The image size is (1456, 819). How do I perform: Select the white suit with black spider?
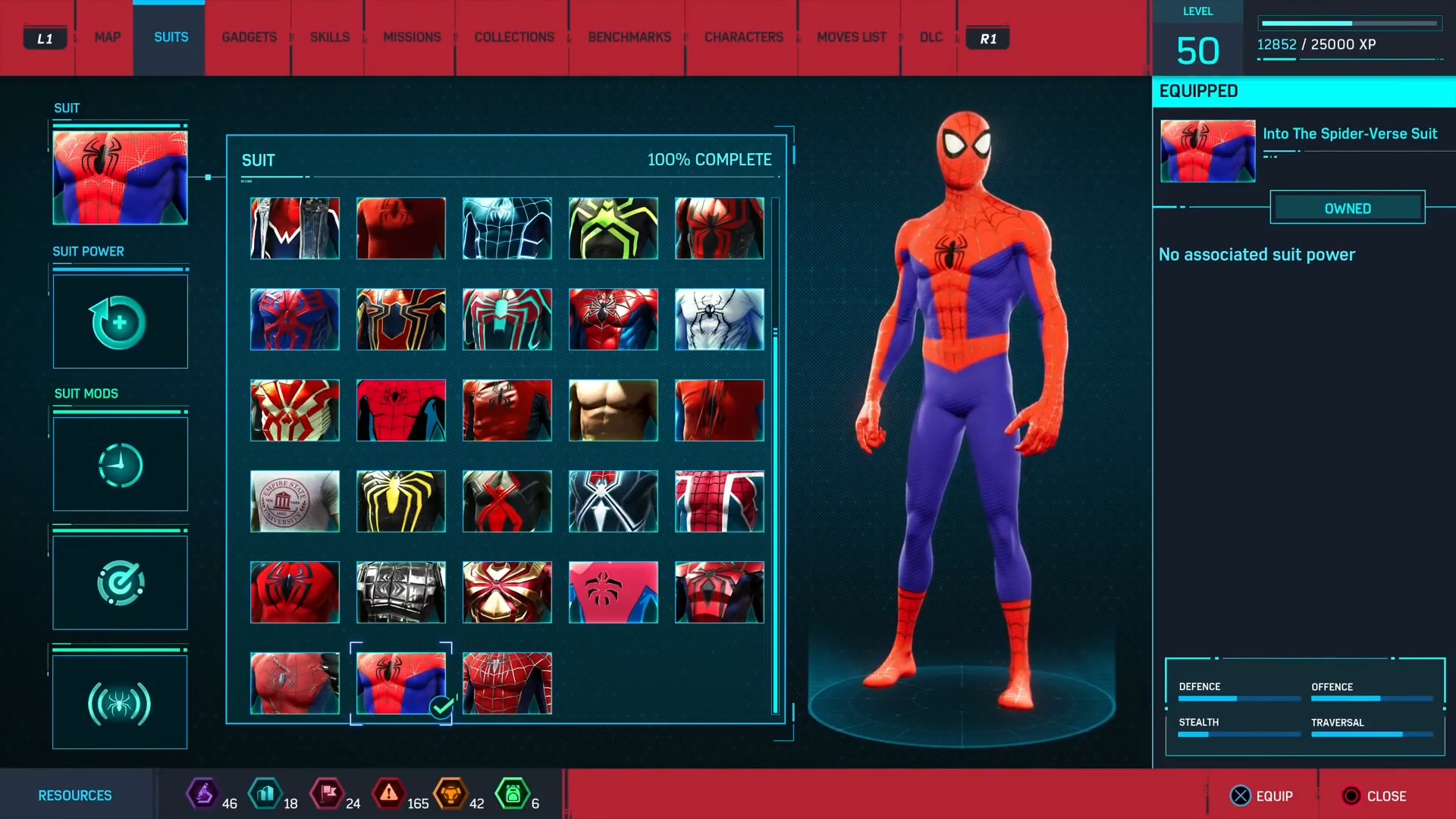pyautogui.click(x=720, y=319)
